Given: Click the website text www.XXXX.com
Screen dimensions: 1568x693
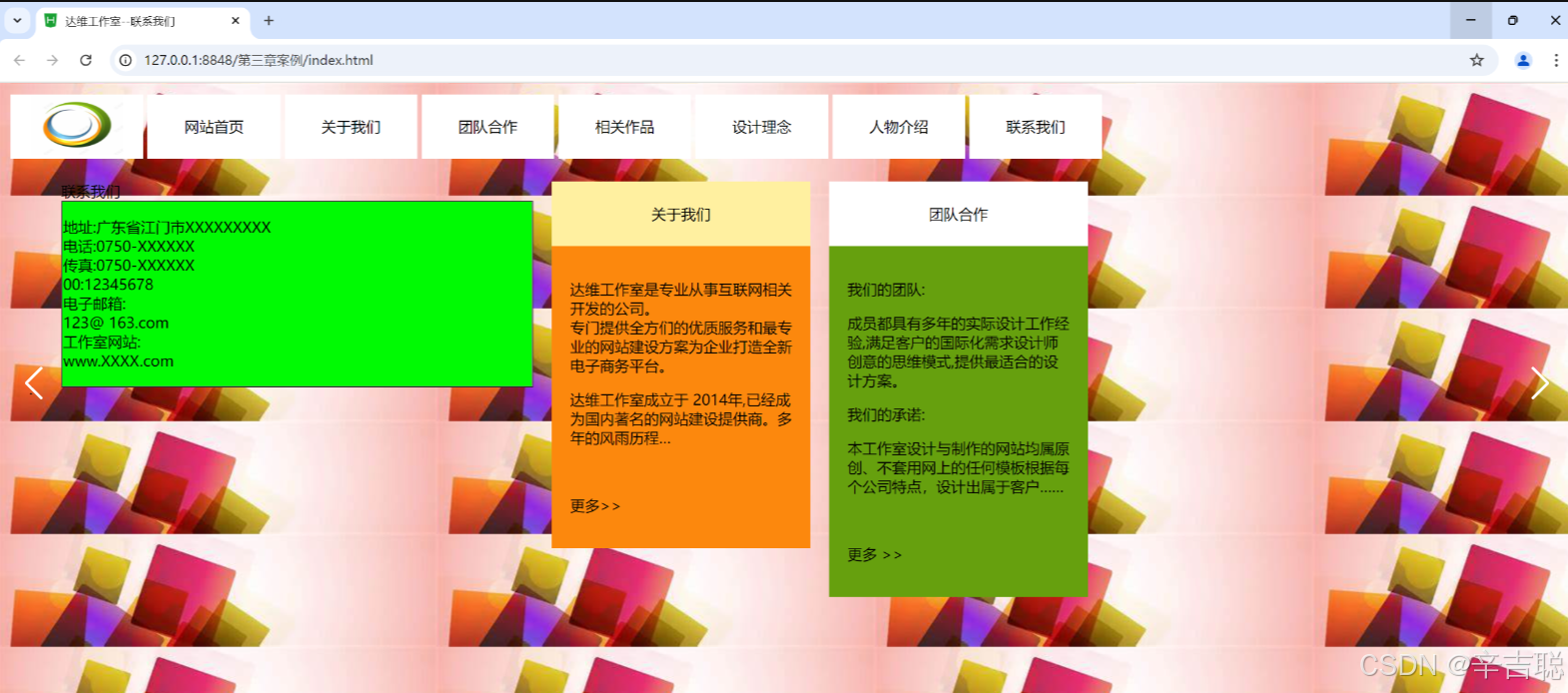Looking at the screenshot, I should [x=118, y=361].
